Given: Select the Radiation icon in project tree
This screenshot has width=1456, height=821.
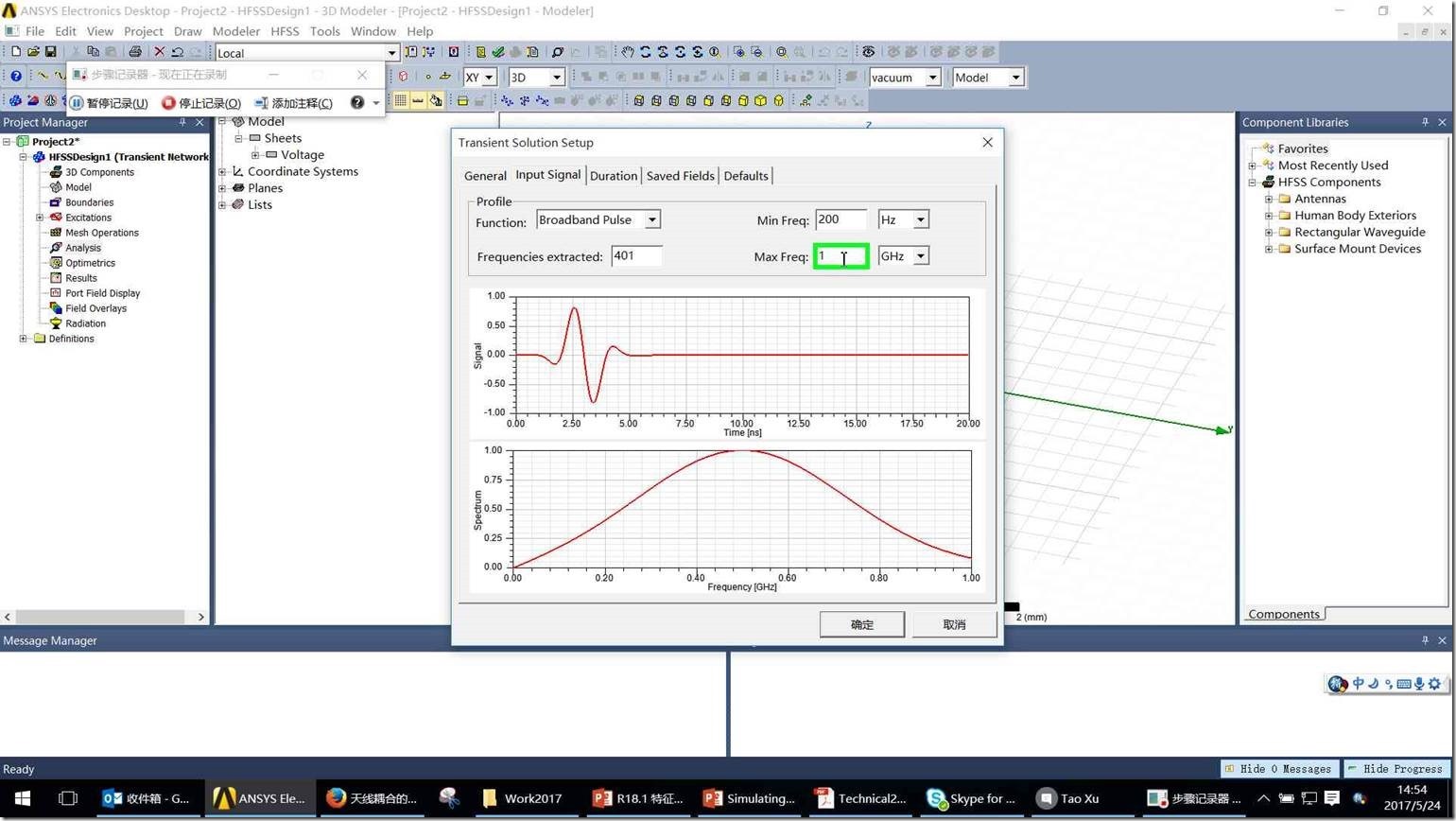Looking at the screenshot, I should point(56,323).
